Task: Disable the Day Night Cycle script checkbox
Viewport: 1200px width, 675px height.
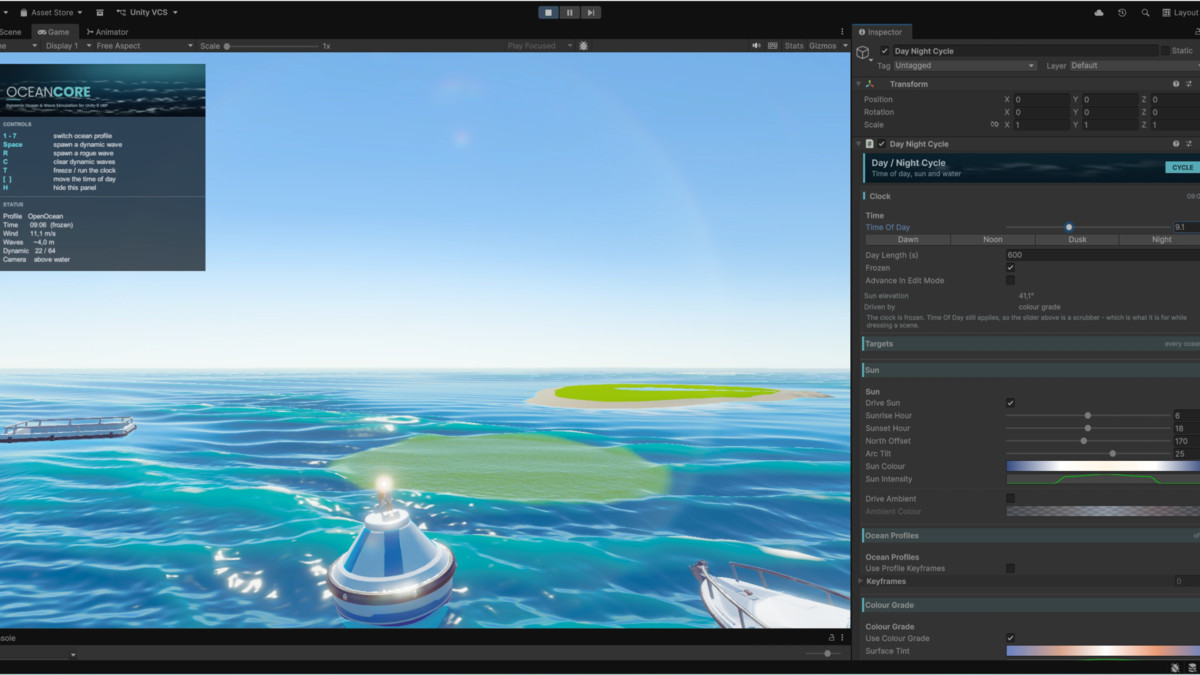Action: (x=882, y=144)
